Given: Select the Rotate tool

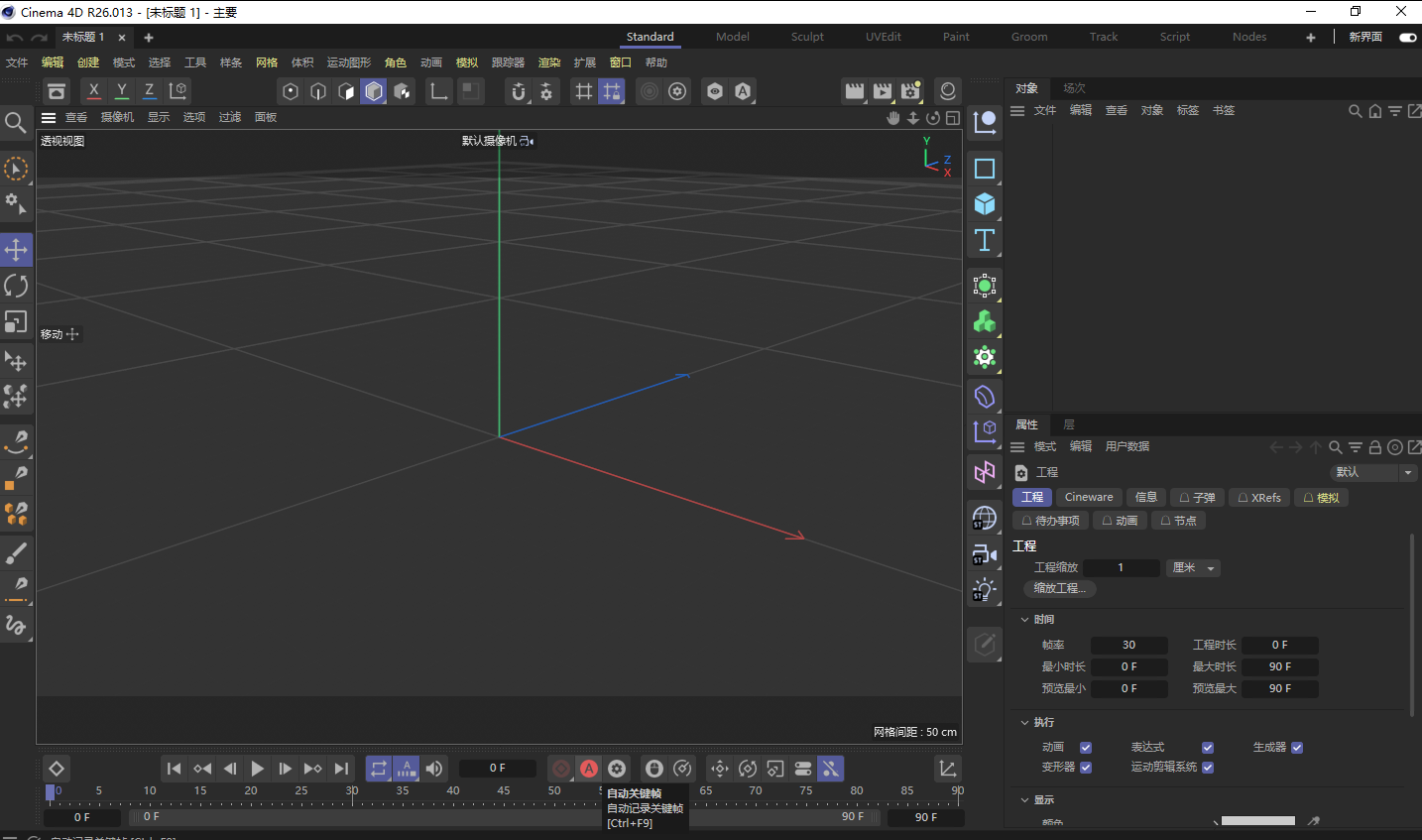Looking at the screenshot, I should 16,286.
